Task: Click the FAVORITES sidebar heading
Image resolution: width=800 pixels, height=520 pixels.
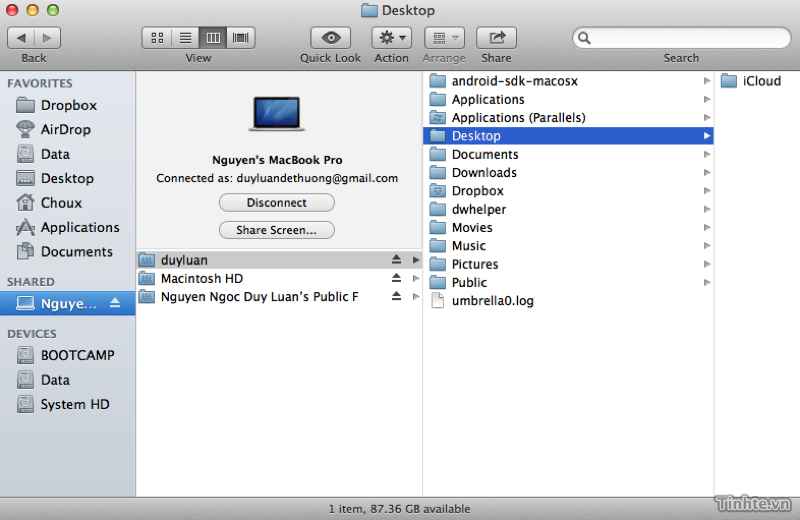Action: (40, 83)
